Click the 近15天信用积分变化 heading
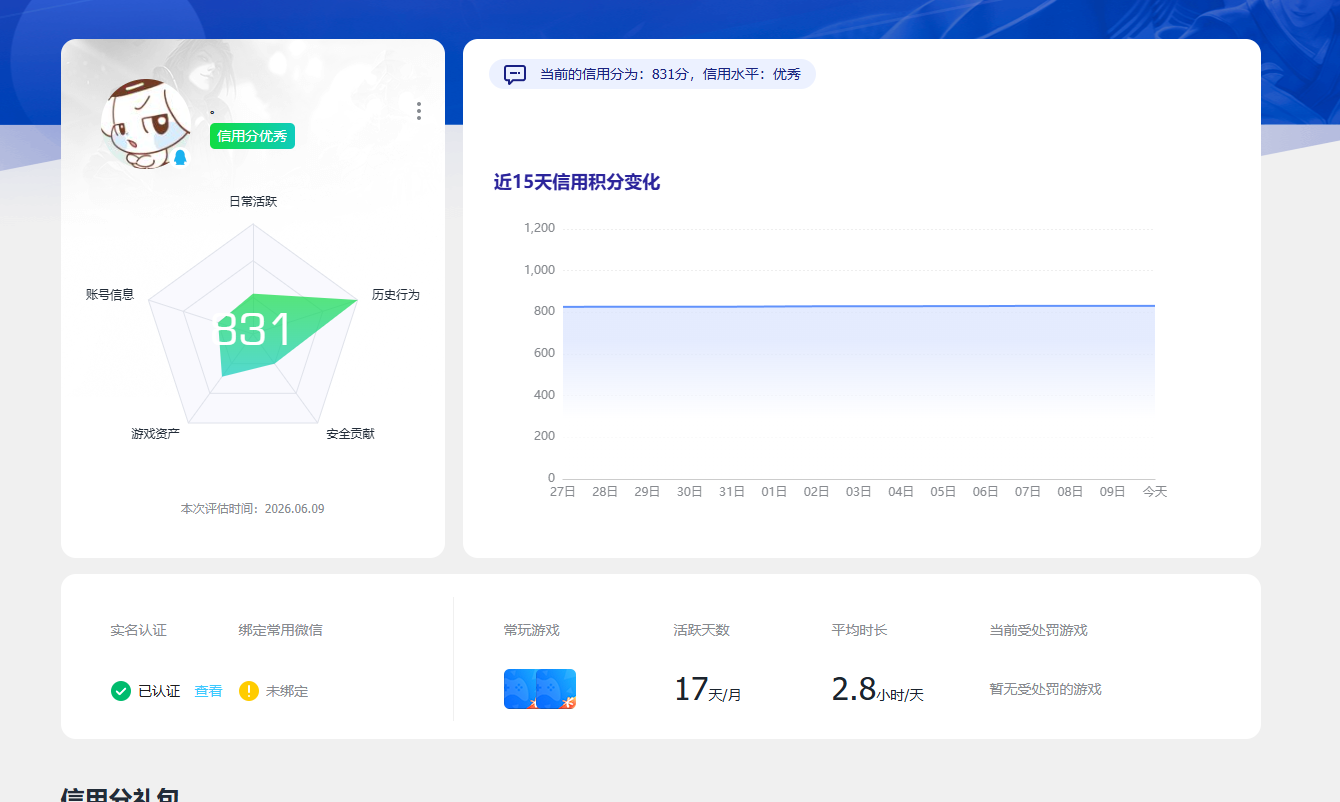Screen dimensions: 1340x802 click(576, 182)
